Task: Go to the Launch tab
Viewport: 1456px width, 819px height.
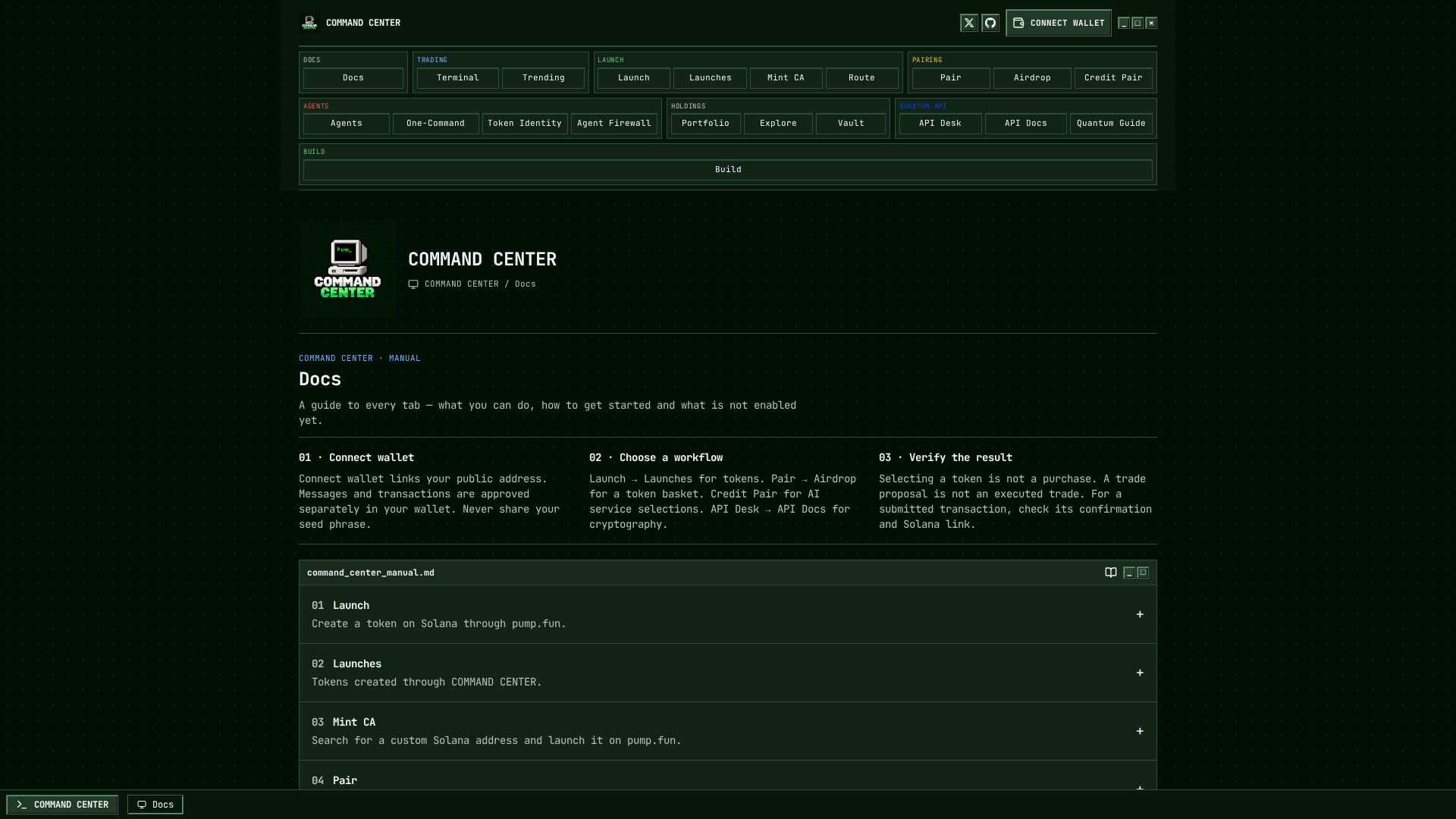Action: pos(634,78)
